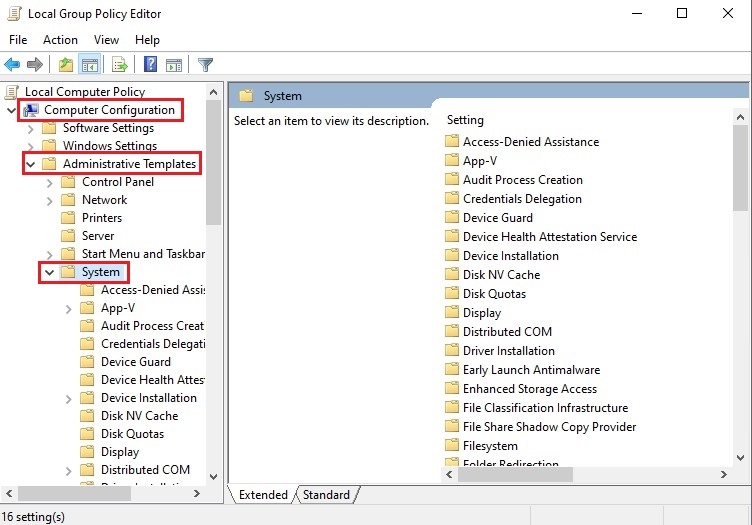Open the Help menu
This screenshot has height=525, width=752.
coord(147,40)
